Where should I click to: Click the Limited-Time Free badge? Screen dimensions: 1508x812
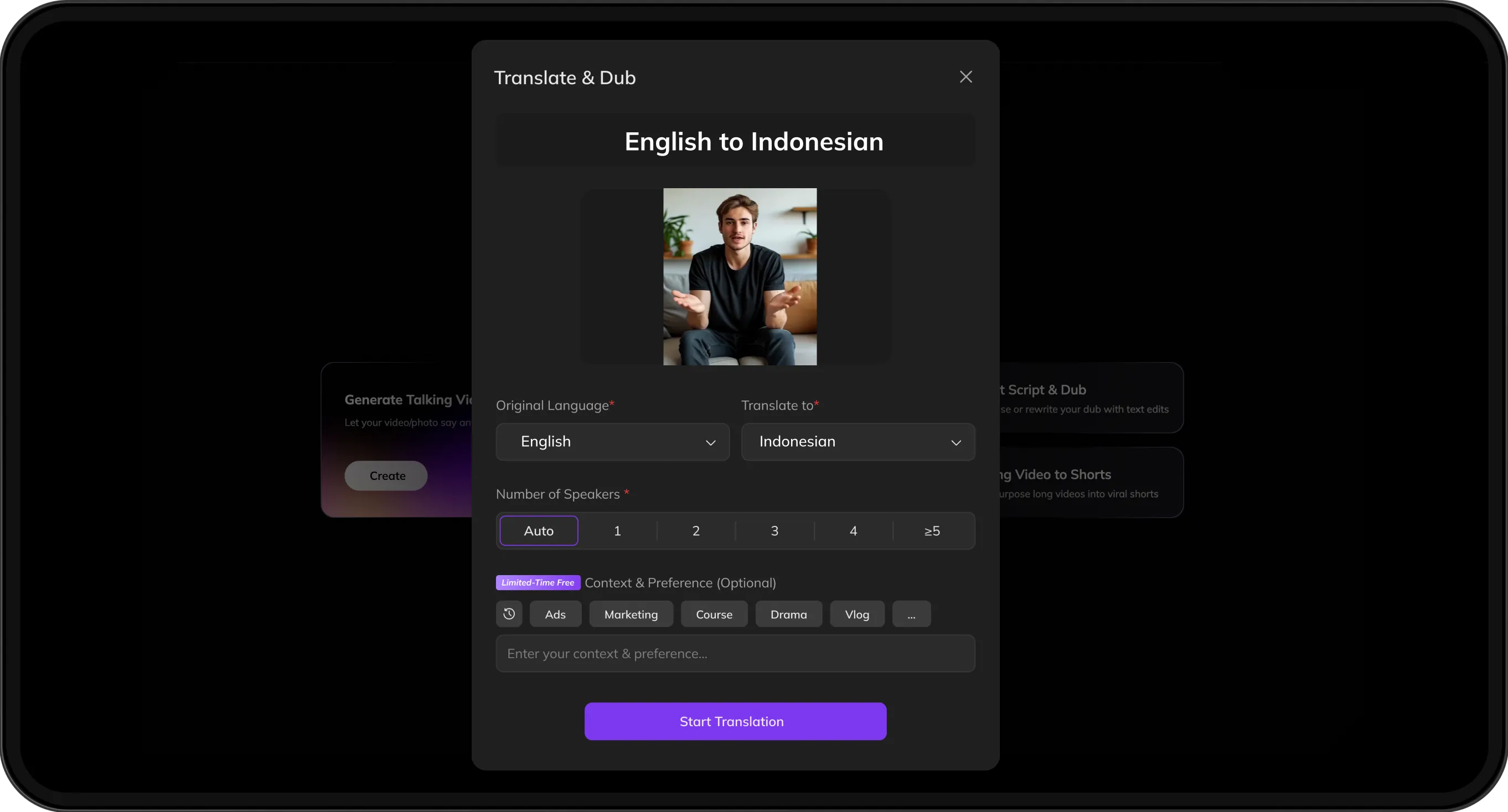click(x=538, y=582)
